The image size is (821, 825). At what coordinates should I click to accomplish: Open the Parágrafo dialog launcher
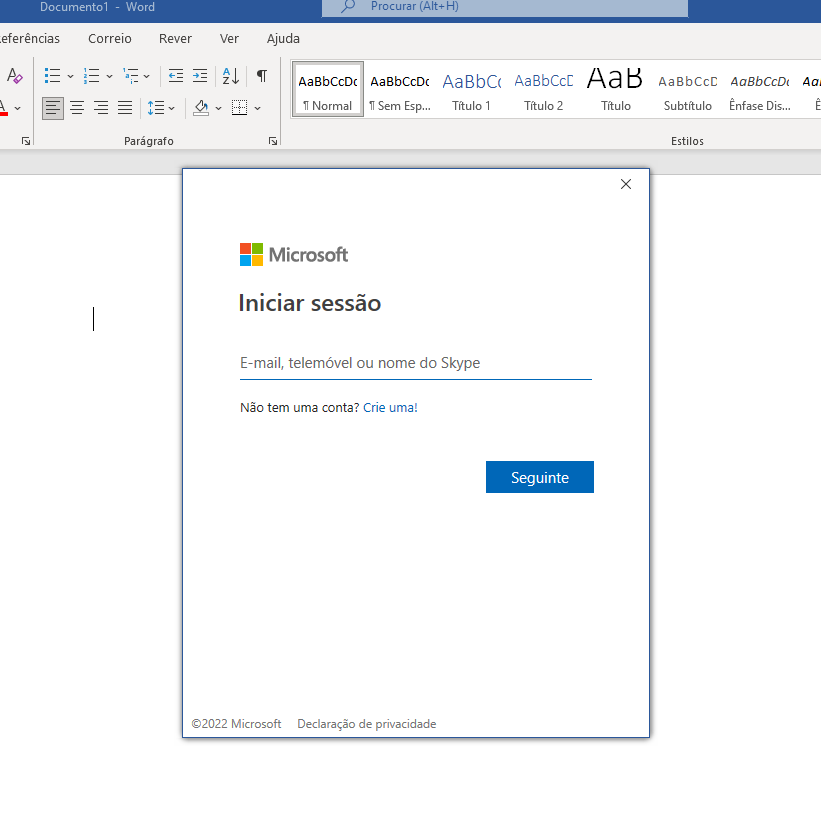[273, 141]
